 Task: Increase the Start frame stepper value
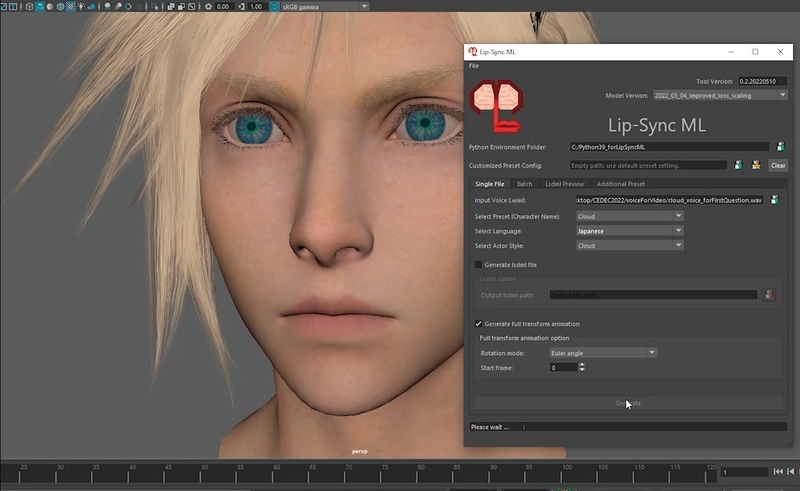[x=582, y=365]
